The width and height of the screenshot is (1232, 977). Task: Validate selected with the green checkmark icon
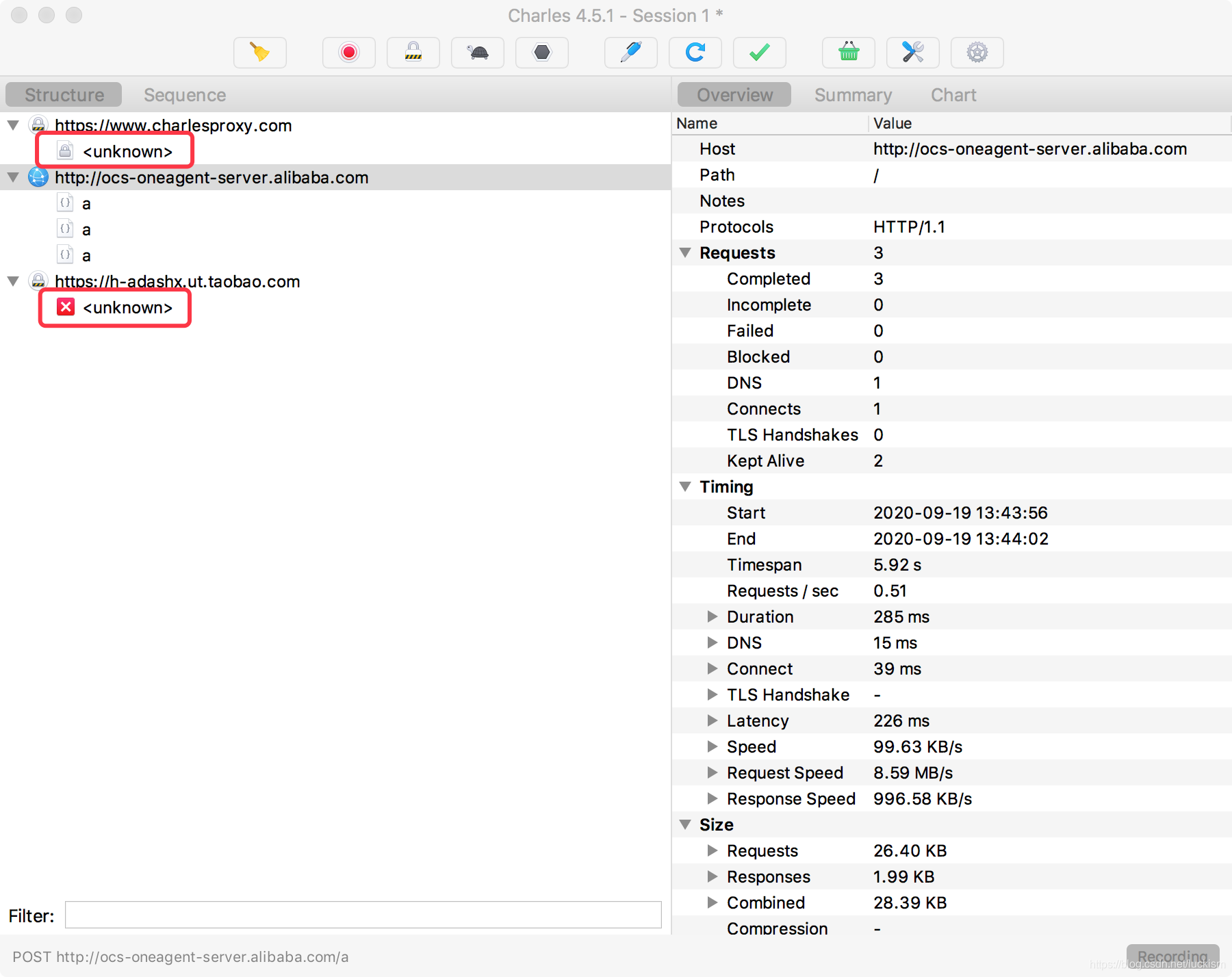pos(760,53)
